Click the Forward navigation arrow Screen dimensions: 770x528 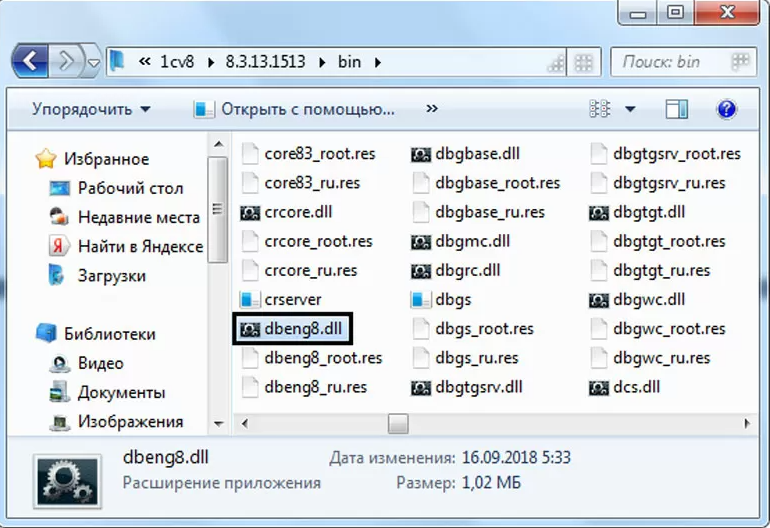tap(67, 61)
